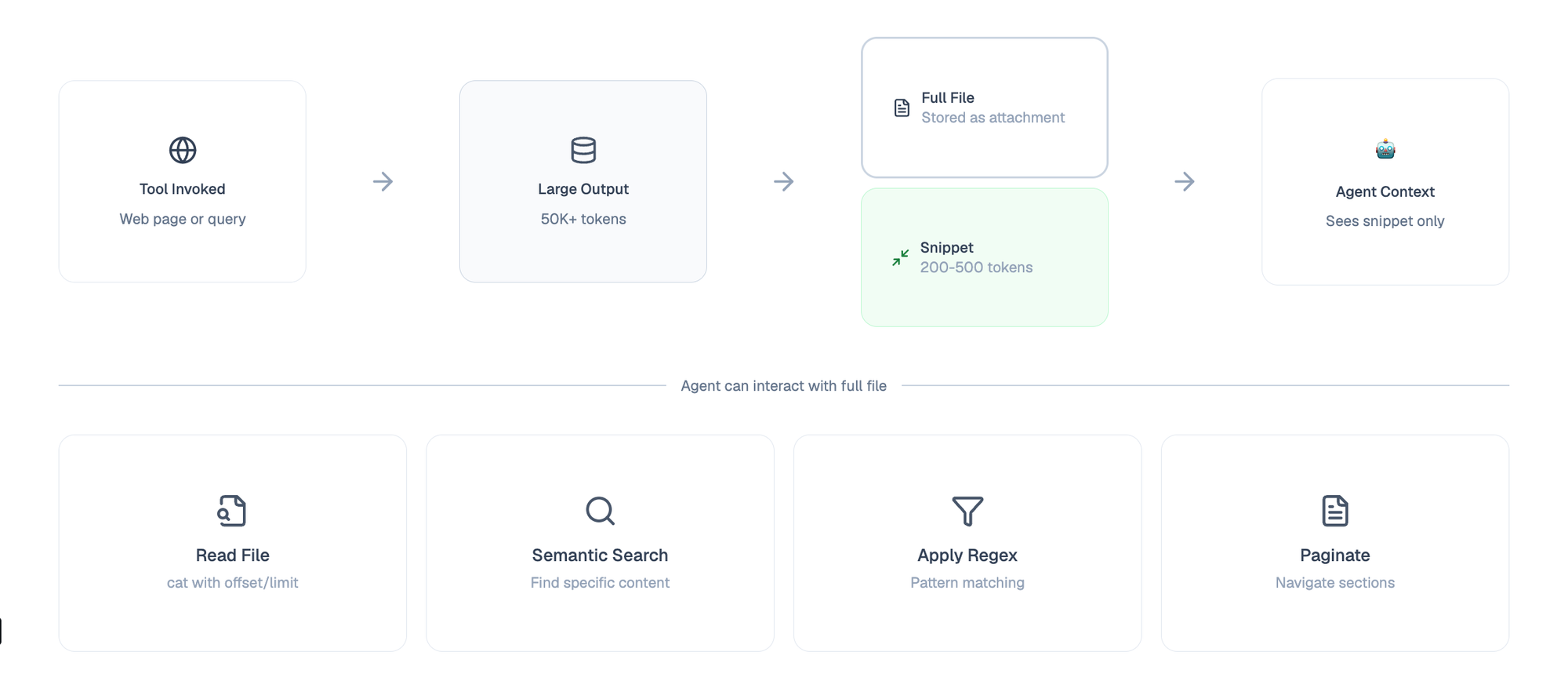Click the 'Sees snippet only' caption
The width and height of the screenshot is (1568, 681).
(x=1385, y=221)
